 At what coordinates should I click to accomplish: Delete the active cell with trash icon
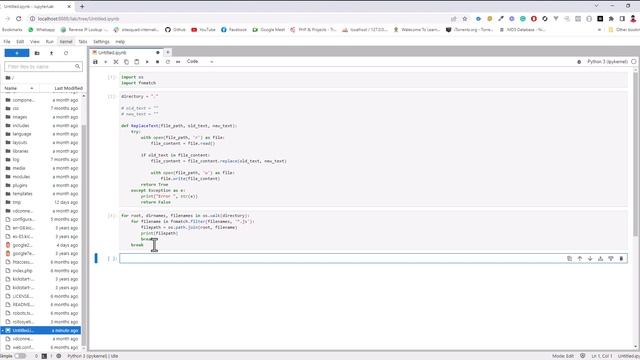click(621, 258)
